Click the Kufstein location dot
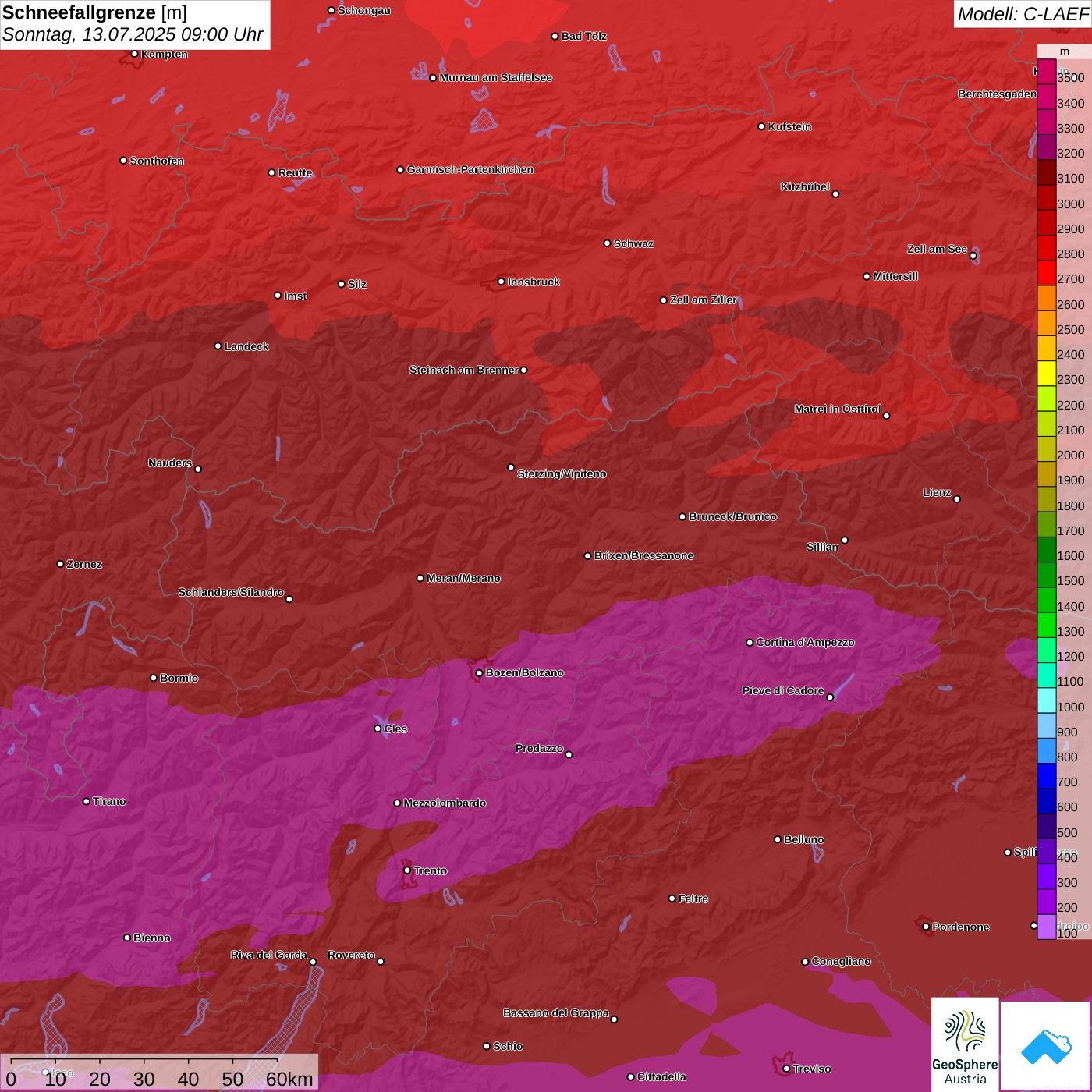Viewport: 1092px width, 1092px height. pyautogui.click(x=761, y=126)
